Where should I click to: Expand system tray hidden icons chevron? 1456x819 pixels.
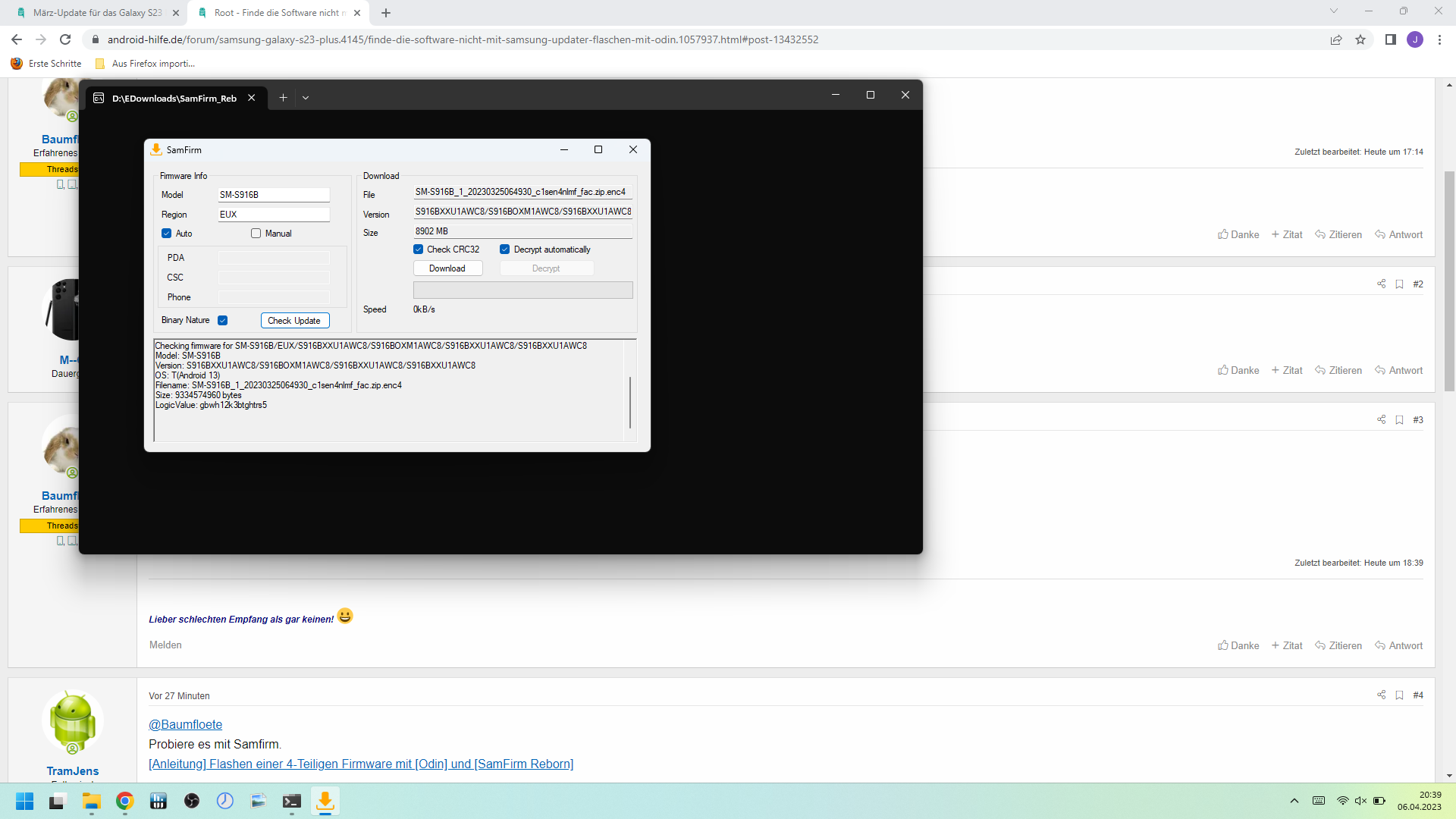coord(1294,801)
